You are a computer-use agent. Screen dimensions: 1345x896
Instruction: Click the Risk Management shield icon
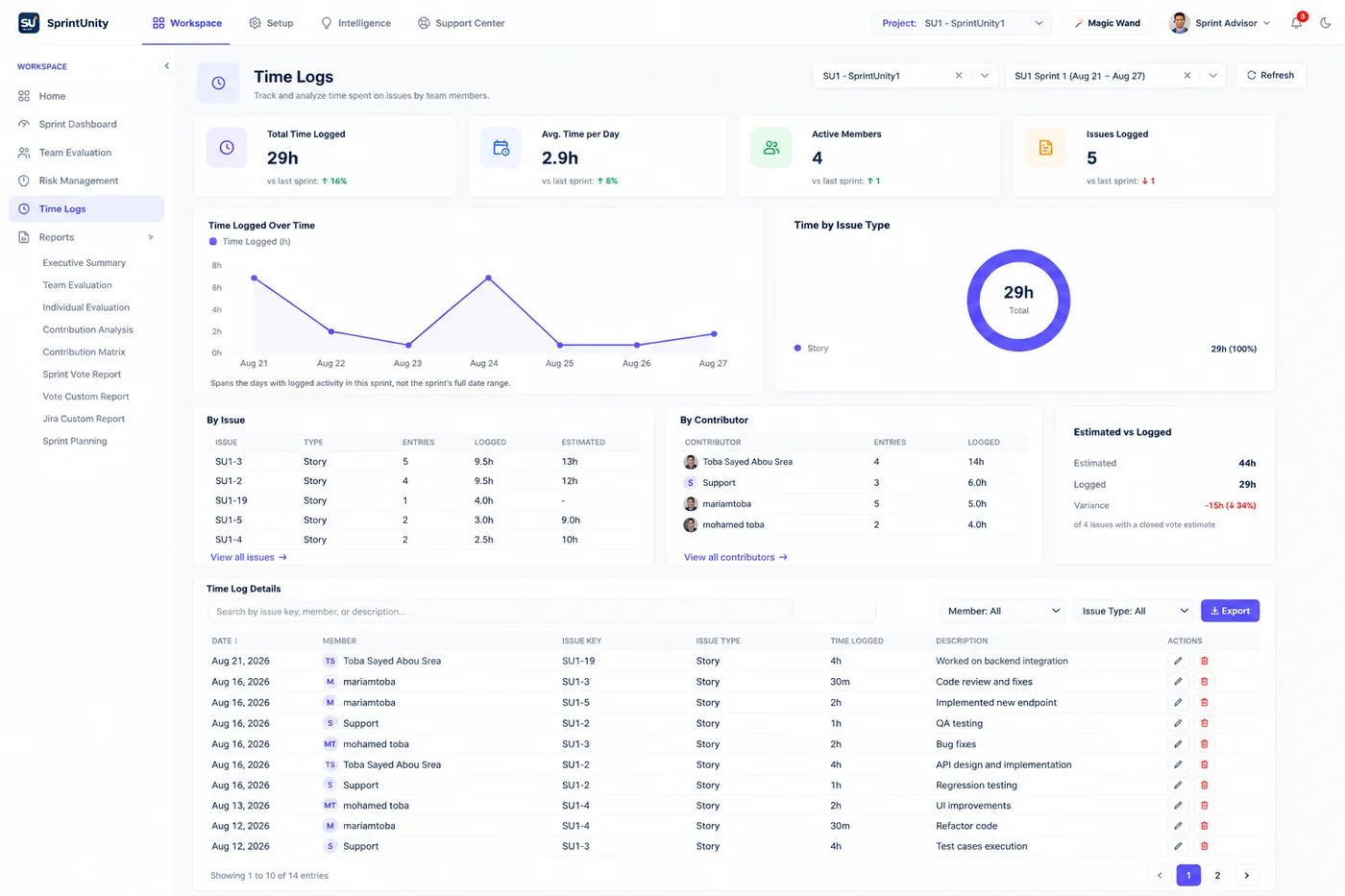click(24, 181)
